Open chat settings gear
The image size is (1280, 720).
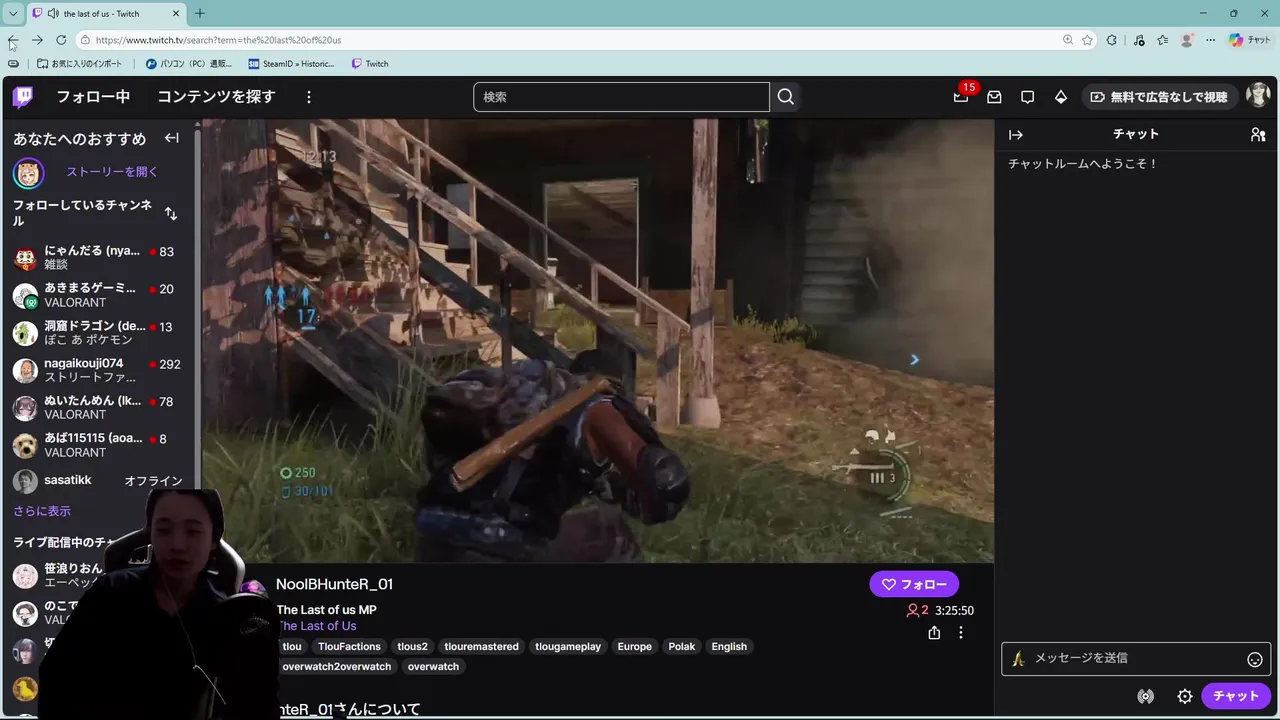click(1185, 696)
